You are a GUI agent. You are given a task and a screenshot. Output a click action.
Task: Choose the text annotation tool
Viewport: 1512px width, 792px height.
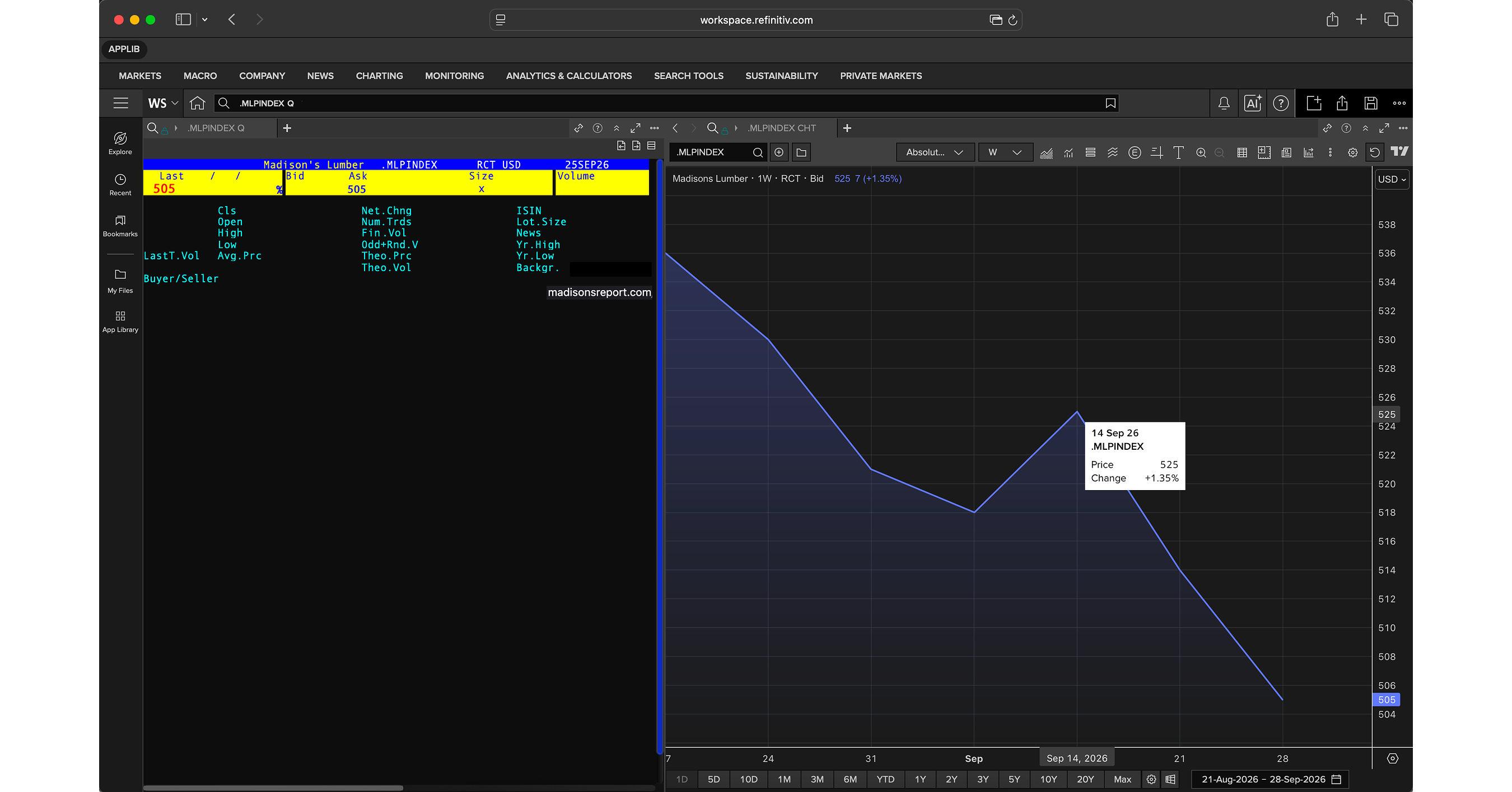click(x=1178, y=153)
